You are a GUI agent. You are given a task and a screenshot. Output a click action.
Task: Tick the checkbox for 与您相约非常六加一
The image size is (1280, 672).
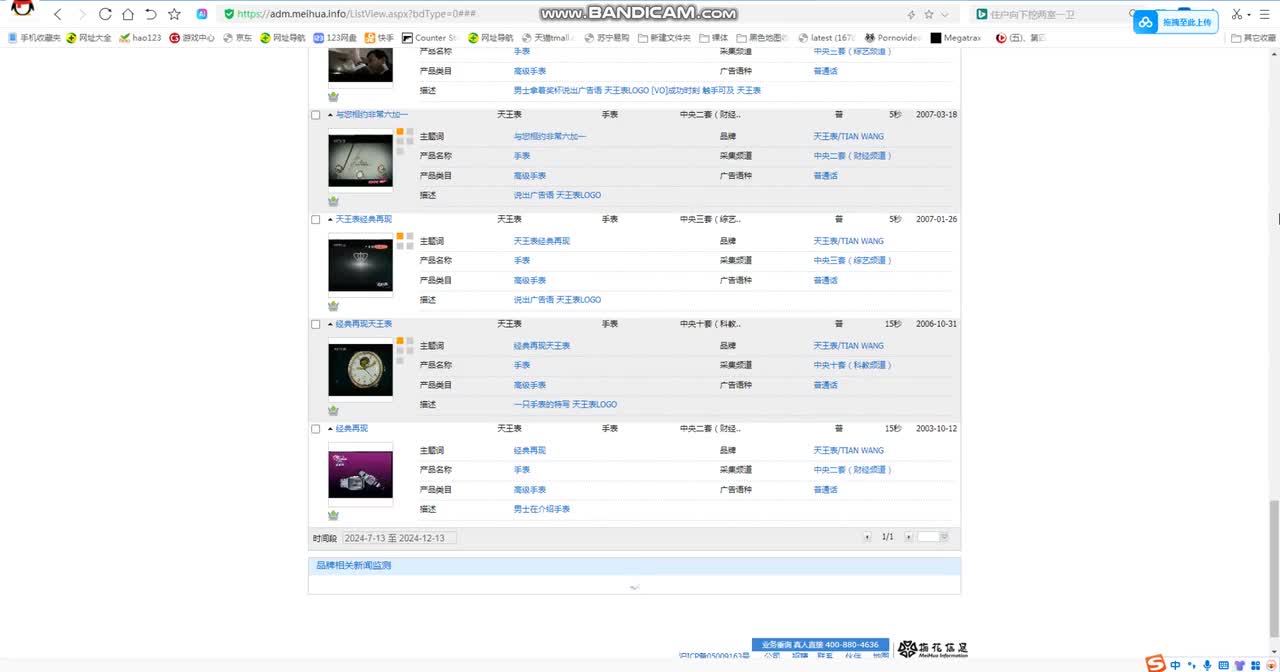316,115
